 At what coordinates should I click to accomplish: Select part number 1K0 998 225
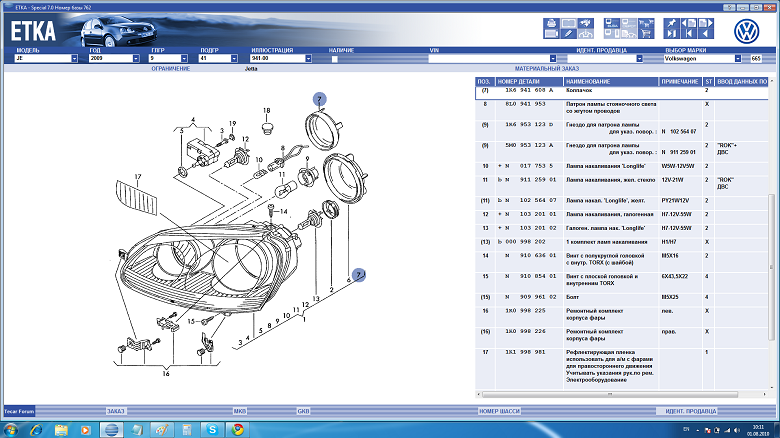[525, 311]
